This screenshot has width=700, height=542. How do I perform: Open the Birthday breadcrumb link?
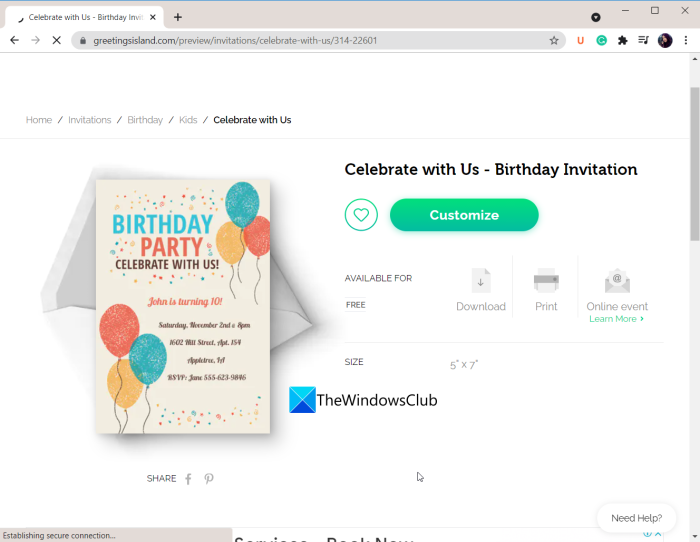pos(145,120)
